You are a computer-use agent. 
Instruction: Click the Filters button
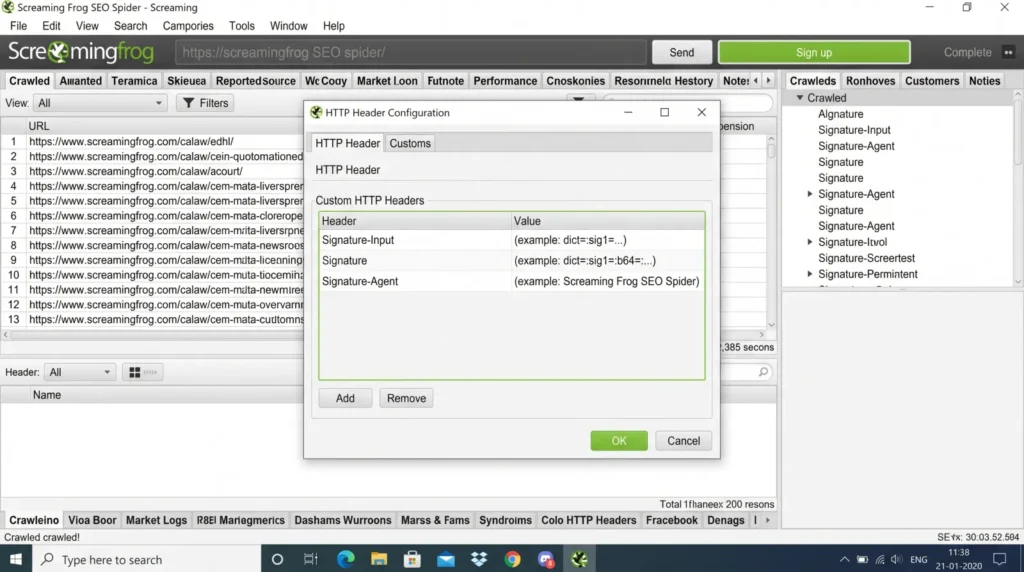pyautogui.click(x=206, y=103)
